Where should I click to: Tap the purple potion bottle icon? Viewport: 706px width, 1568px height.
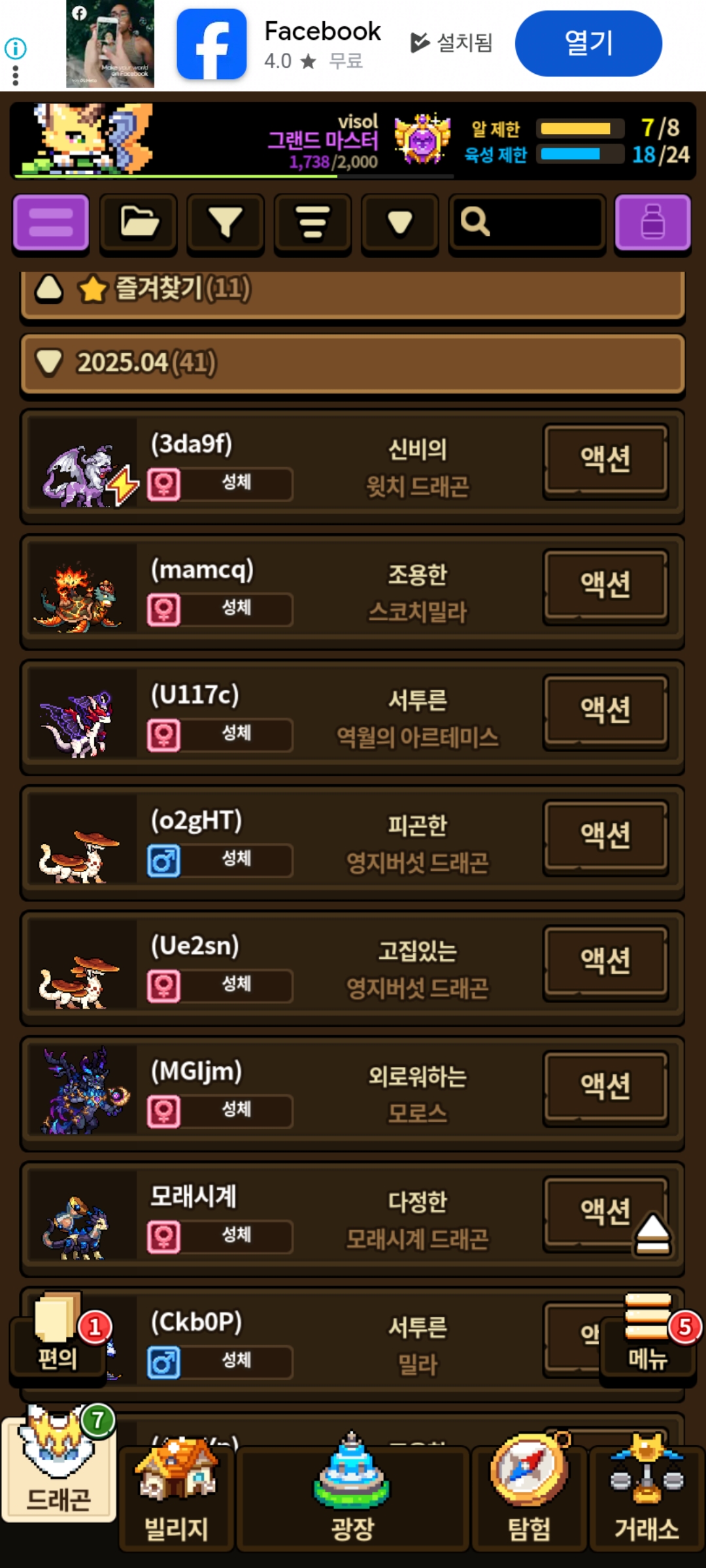tap(653, 223)
